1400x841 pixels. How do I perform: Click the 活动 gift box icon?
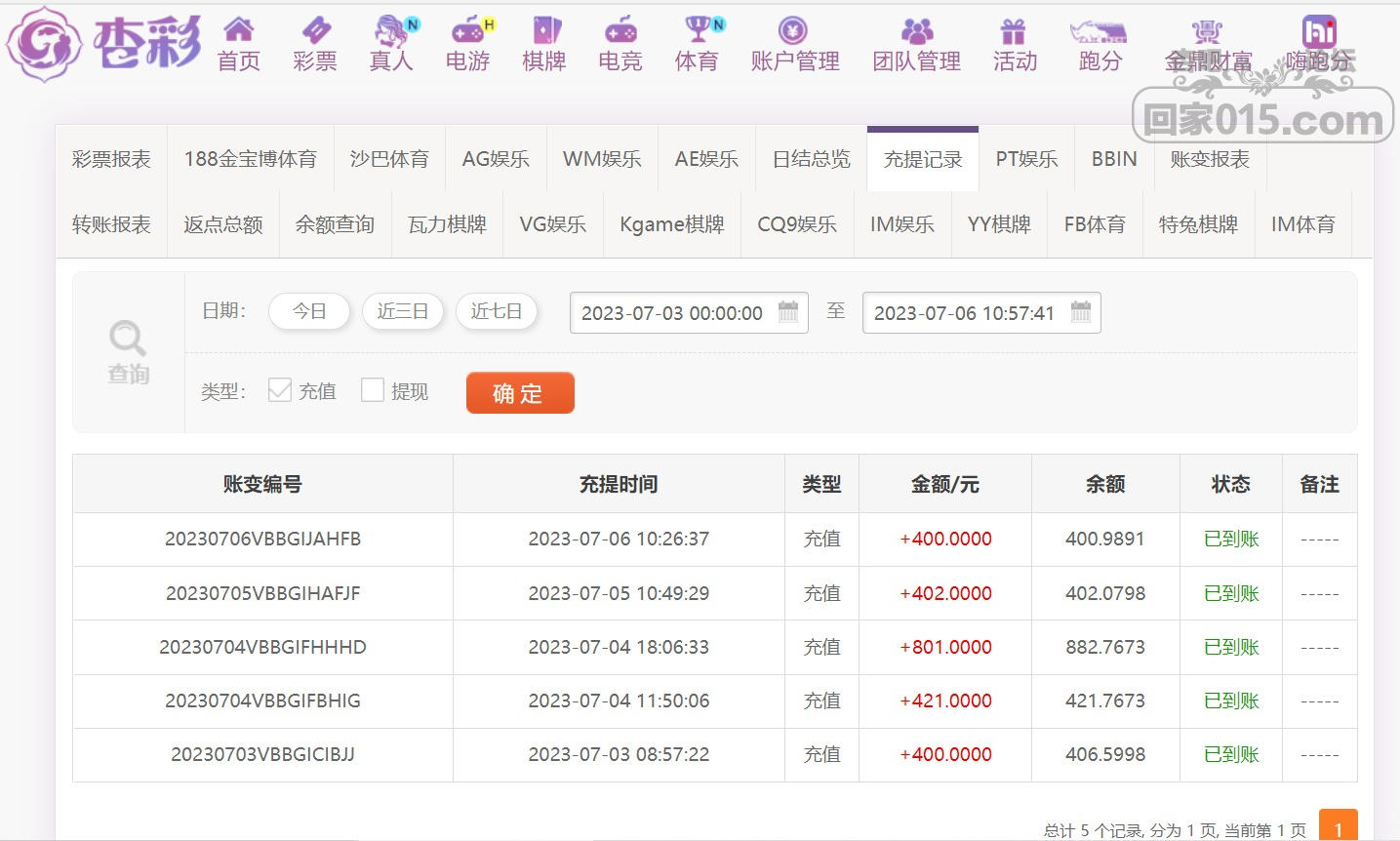[x=1015, y=30]
